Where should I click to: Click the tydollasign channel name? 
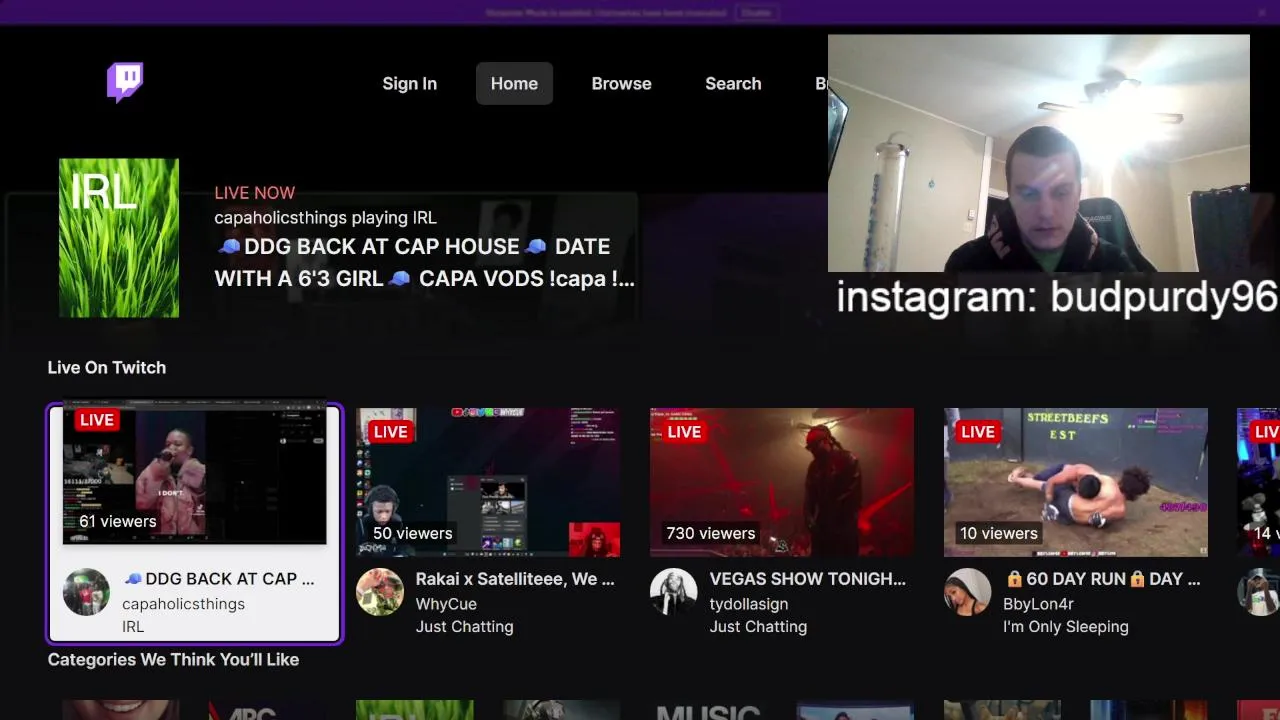point(749,604)
